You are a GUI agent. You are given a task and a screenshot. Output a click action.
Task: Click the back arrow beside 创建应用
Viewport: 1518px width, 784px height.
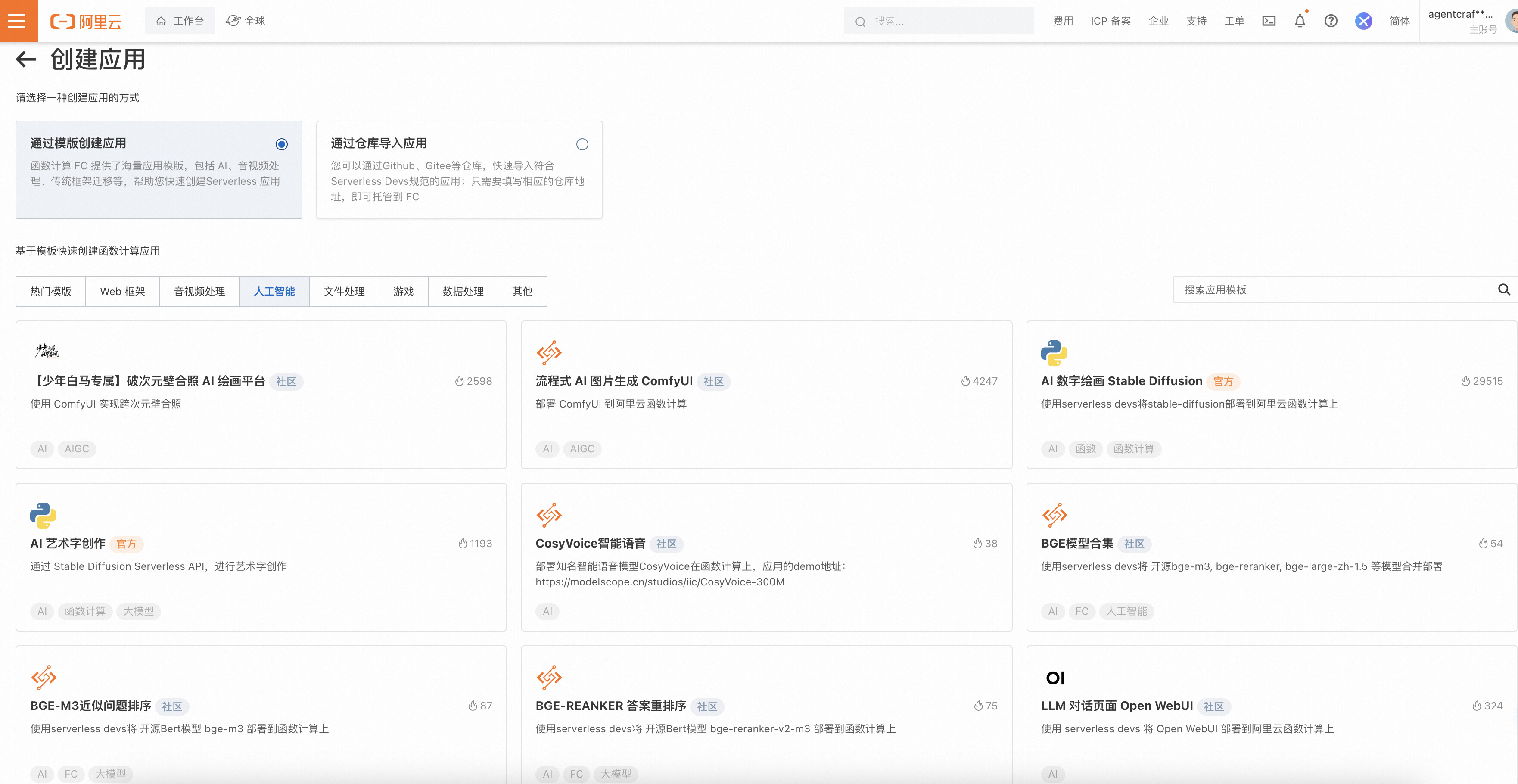tap(25, 59)
